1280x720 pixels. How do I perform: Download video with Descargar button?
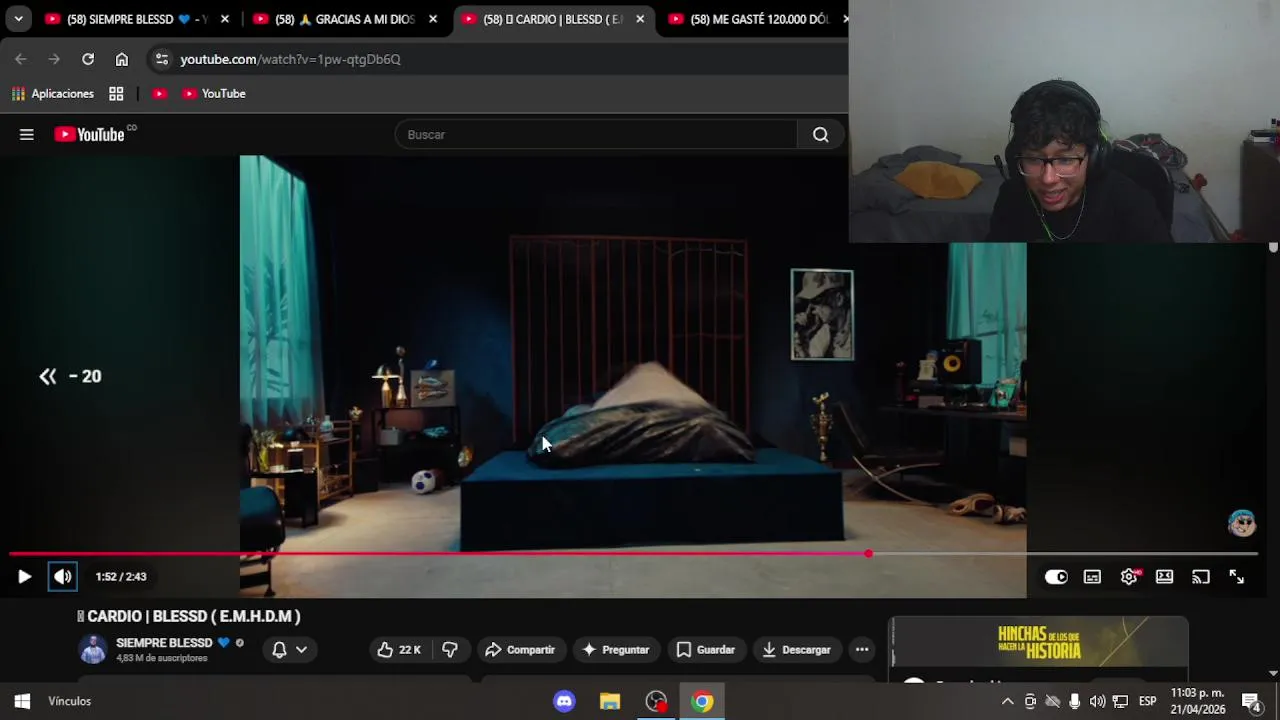[796, 650]
